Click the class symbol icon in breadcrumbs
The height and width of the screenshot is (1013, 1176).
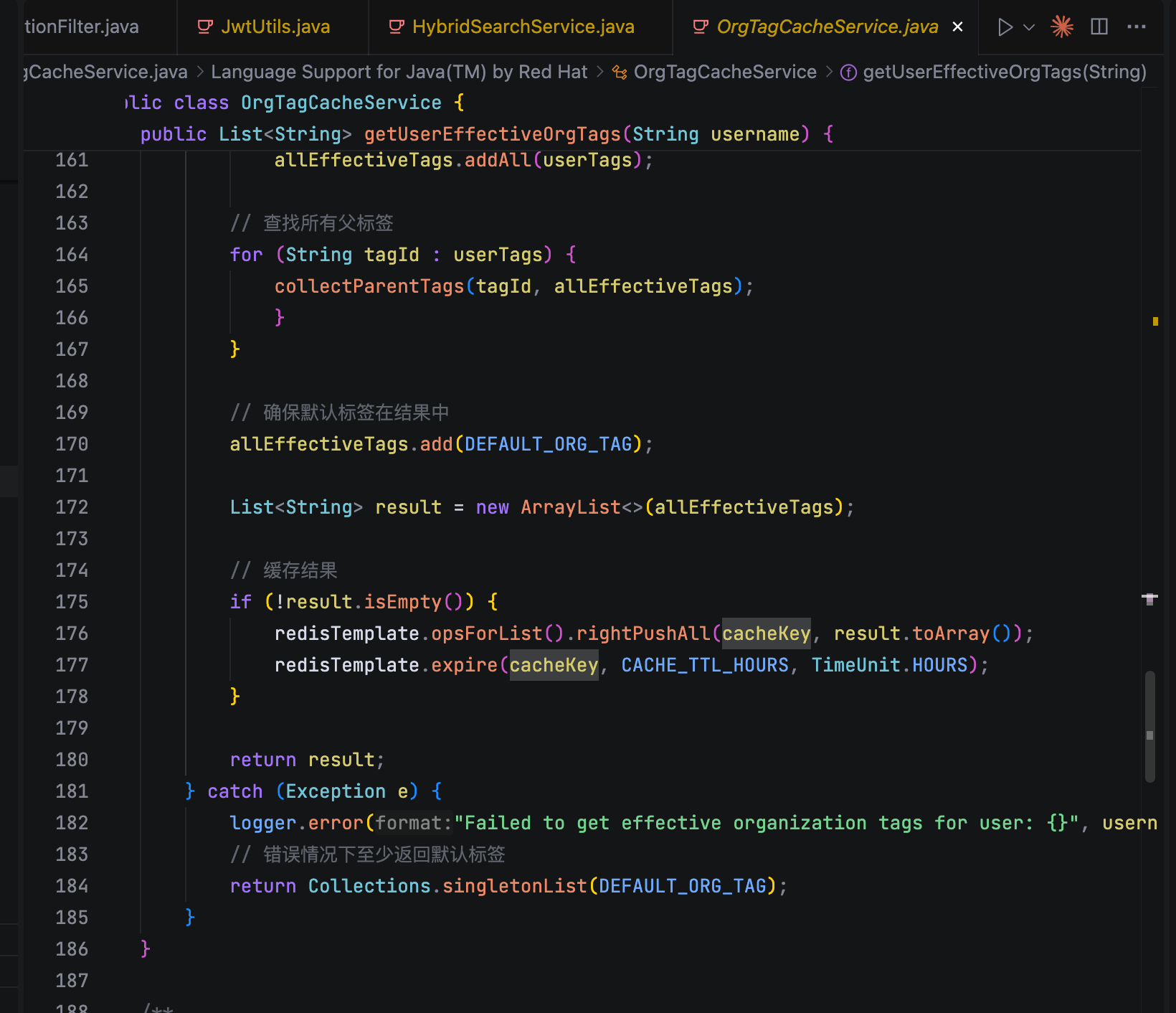pos(620,72)
